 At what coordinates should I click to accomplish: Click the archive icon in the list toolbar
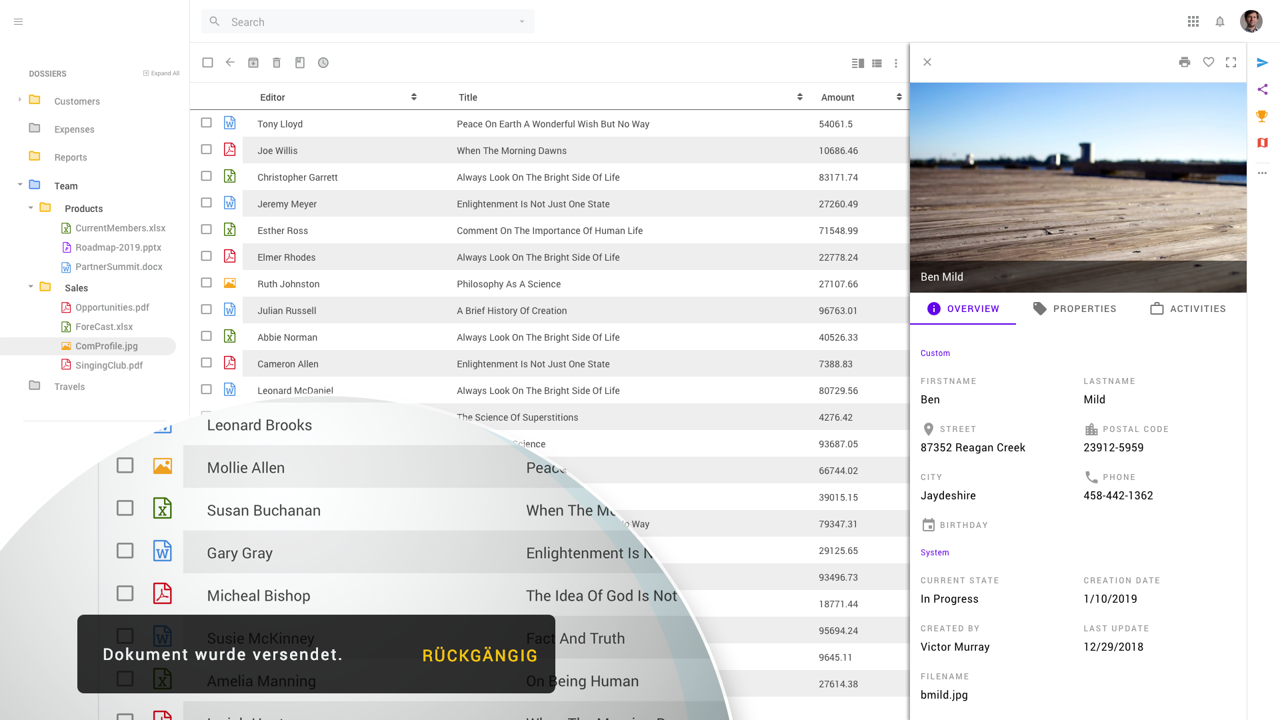[x=253, y=63]
